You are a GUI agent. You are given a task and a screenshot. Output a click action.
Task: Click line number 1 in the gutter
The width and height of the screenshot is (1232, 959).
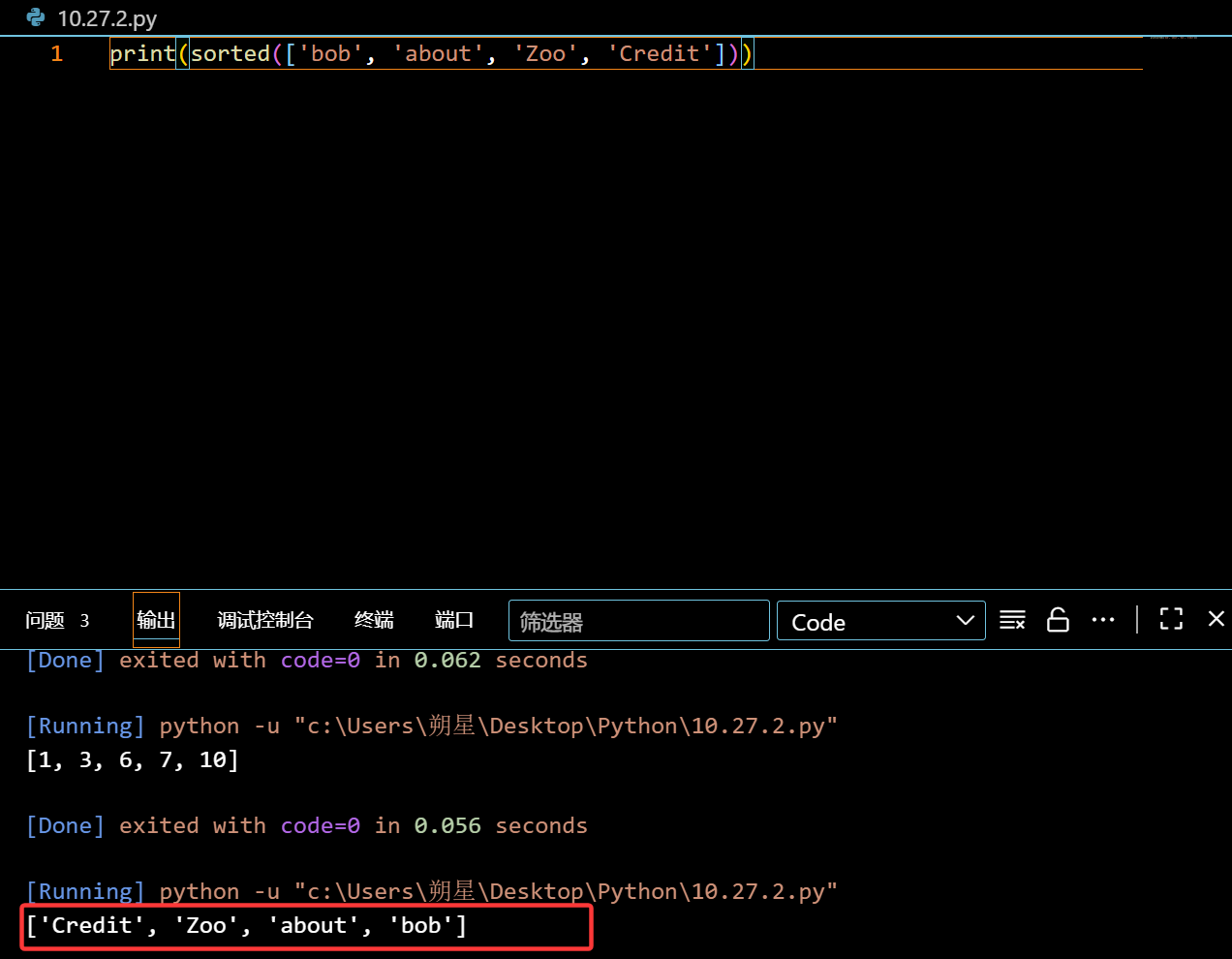[57, 54]
